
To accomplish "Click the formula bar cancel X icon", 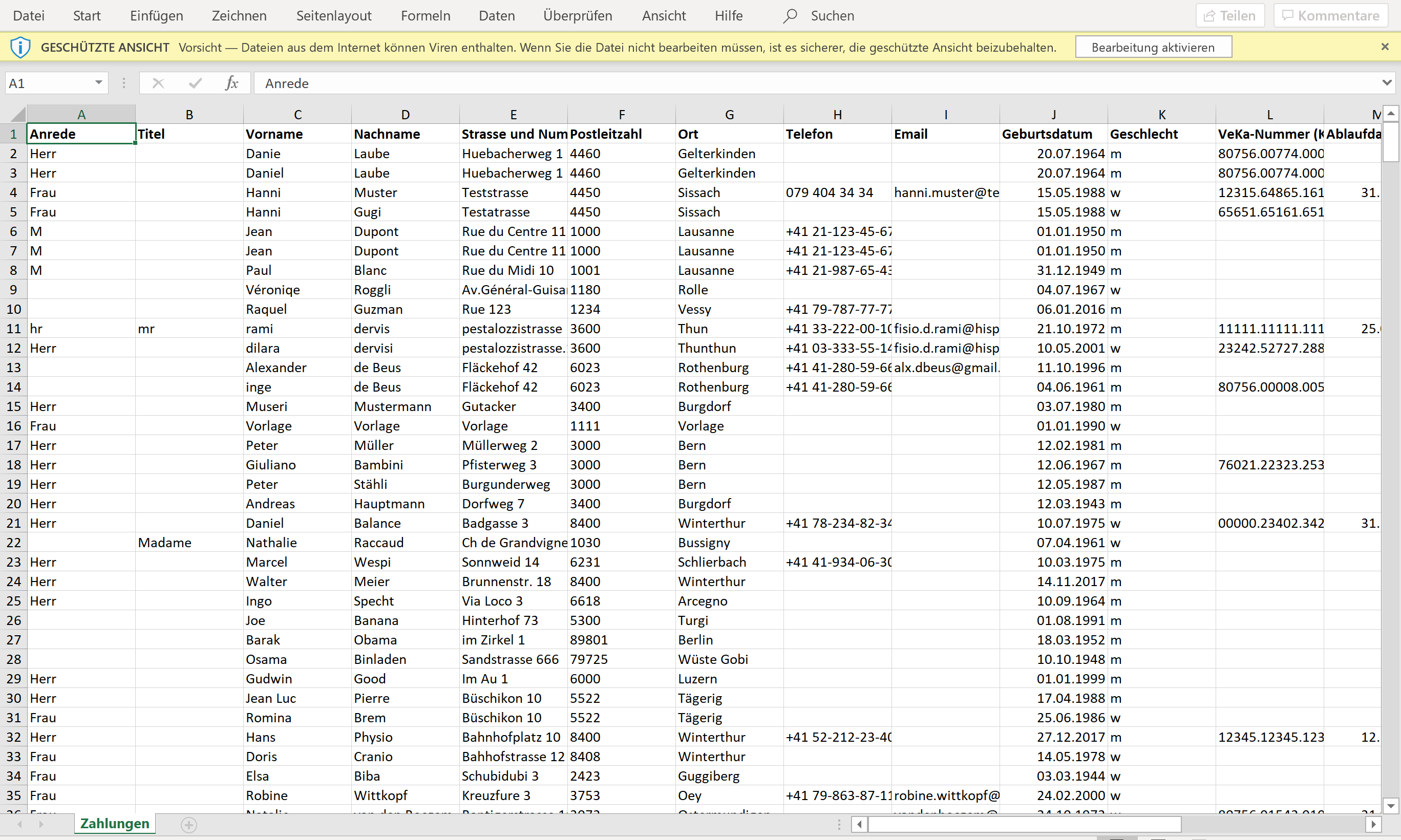I will [158, 83].
